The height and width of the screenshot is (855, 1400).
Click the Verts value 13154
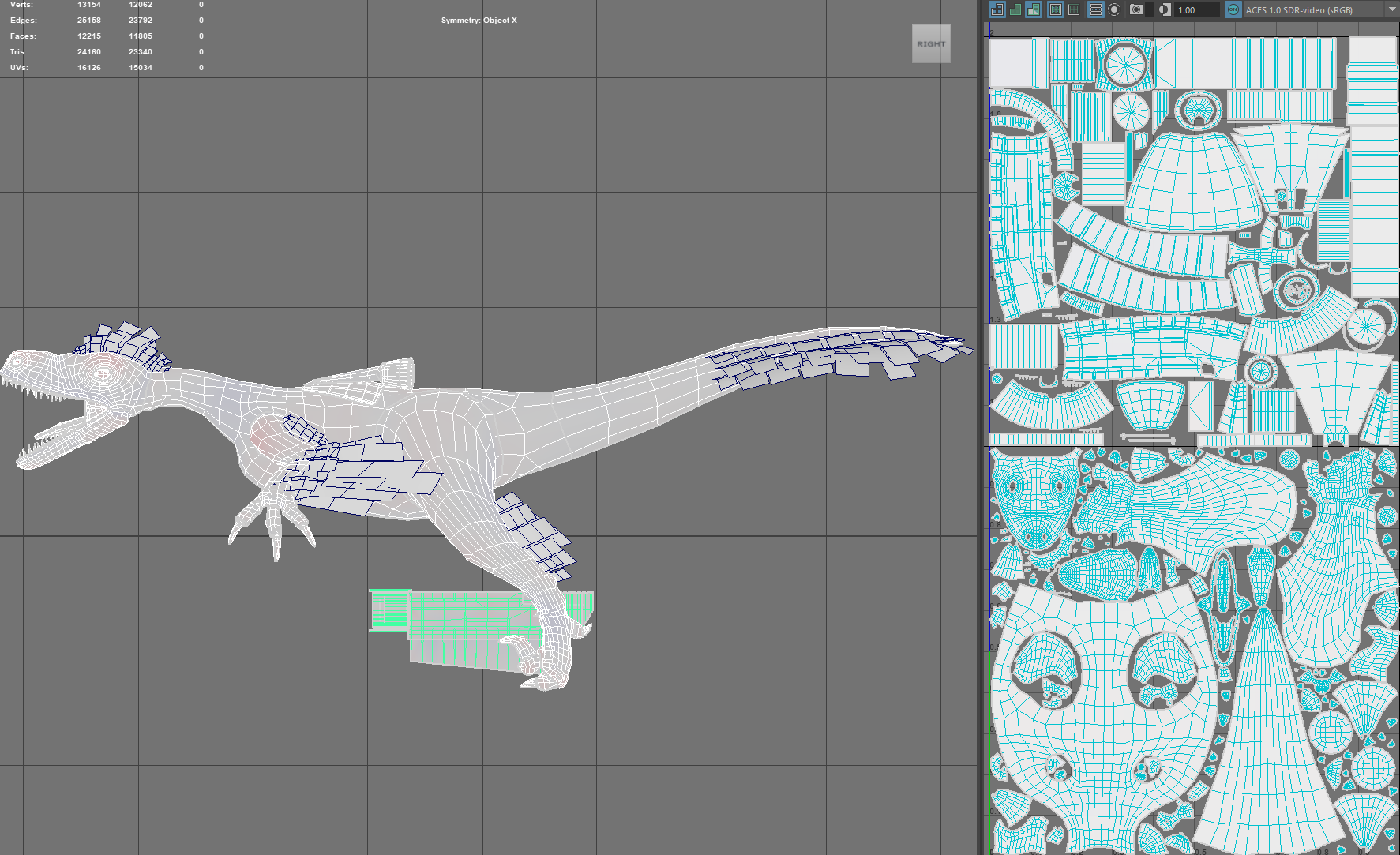coord(89,5)
